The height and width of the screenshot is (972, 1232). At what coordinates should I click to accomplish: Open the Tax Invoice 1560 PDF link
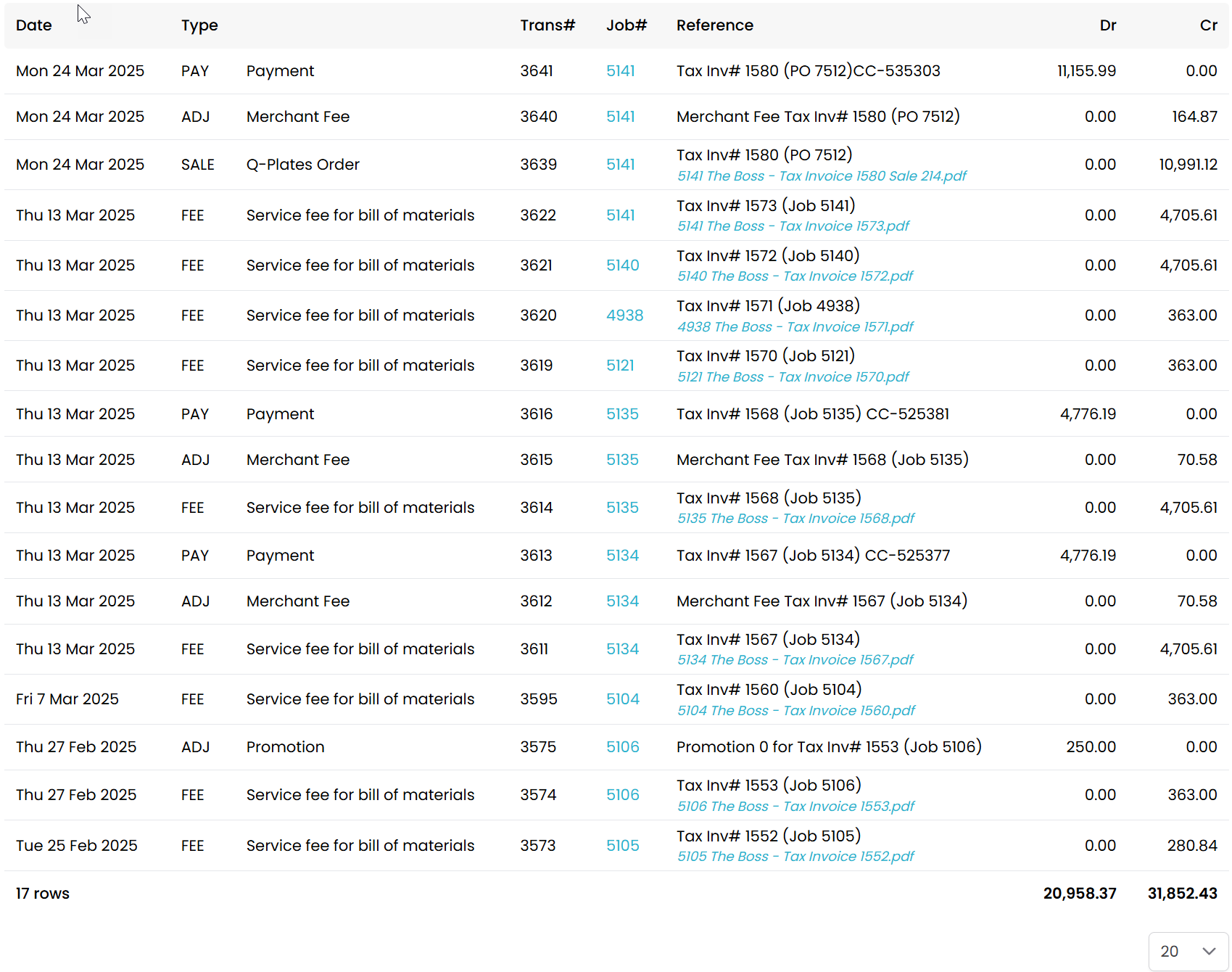pyautogui.click(x=795, y=711)
